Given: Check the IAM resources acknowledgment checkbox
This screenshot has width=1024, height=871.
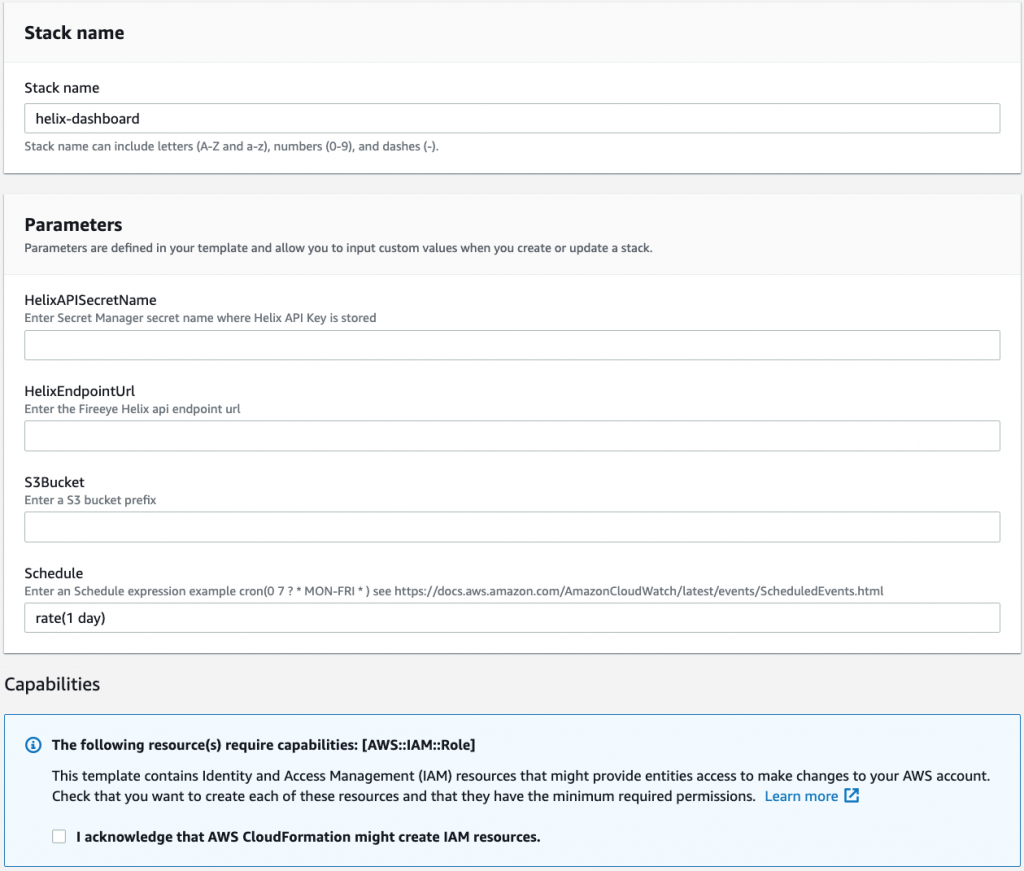Looking at the screenshot, I should [59, 836].
